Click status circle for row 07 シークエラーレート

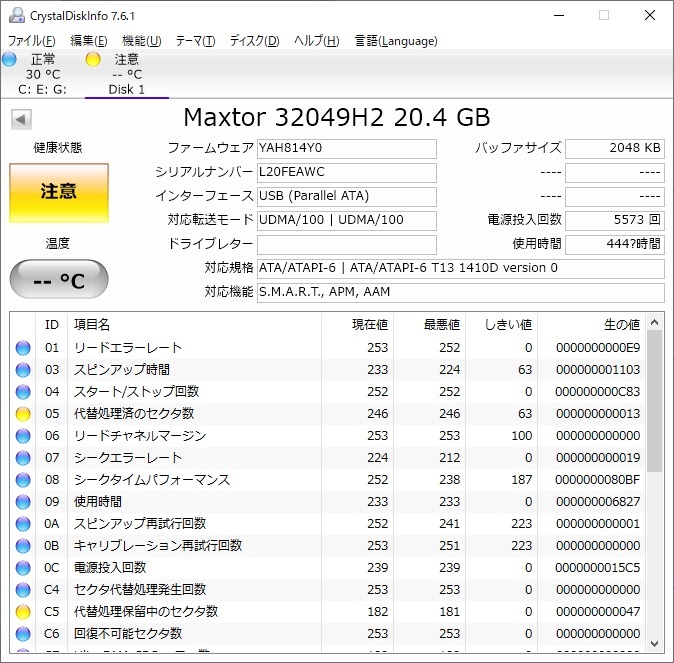(23, 457)
